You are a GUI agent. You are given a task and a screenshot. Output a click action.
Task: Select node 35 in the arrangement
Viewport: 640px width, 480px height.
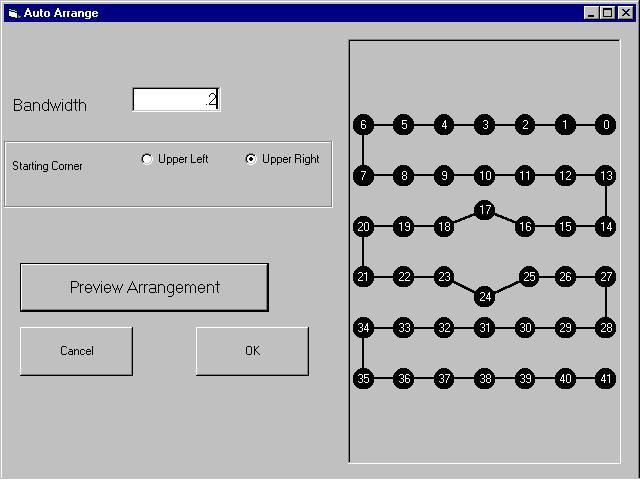[363, 378]
